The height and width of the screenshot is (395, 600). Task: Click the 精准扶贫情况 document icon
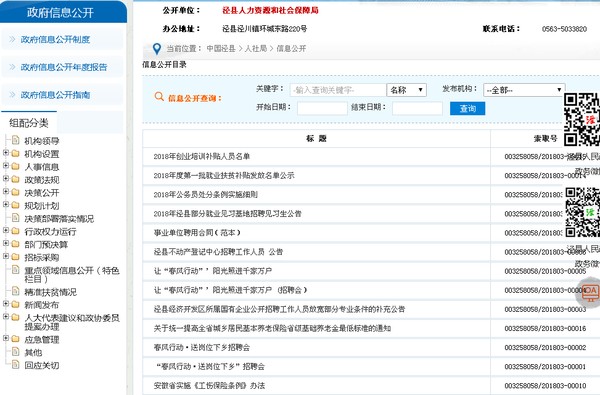15,291
